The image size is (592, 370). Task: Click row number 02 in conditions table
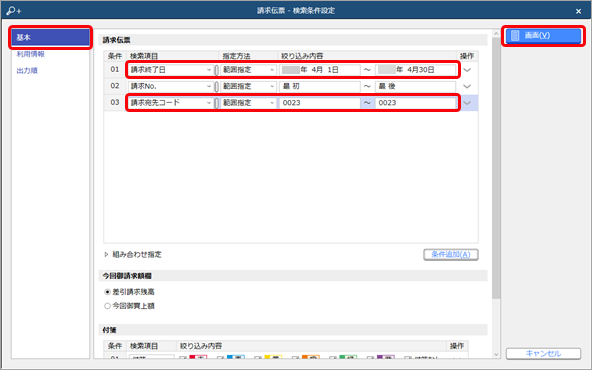pos(115,86)
